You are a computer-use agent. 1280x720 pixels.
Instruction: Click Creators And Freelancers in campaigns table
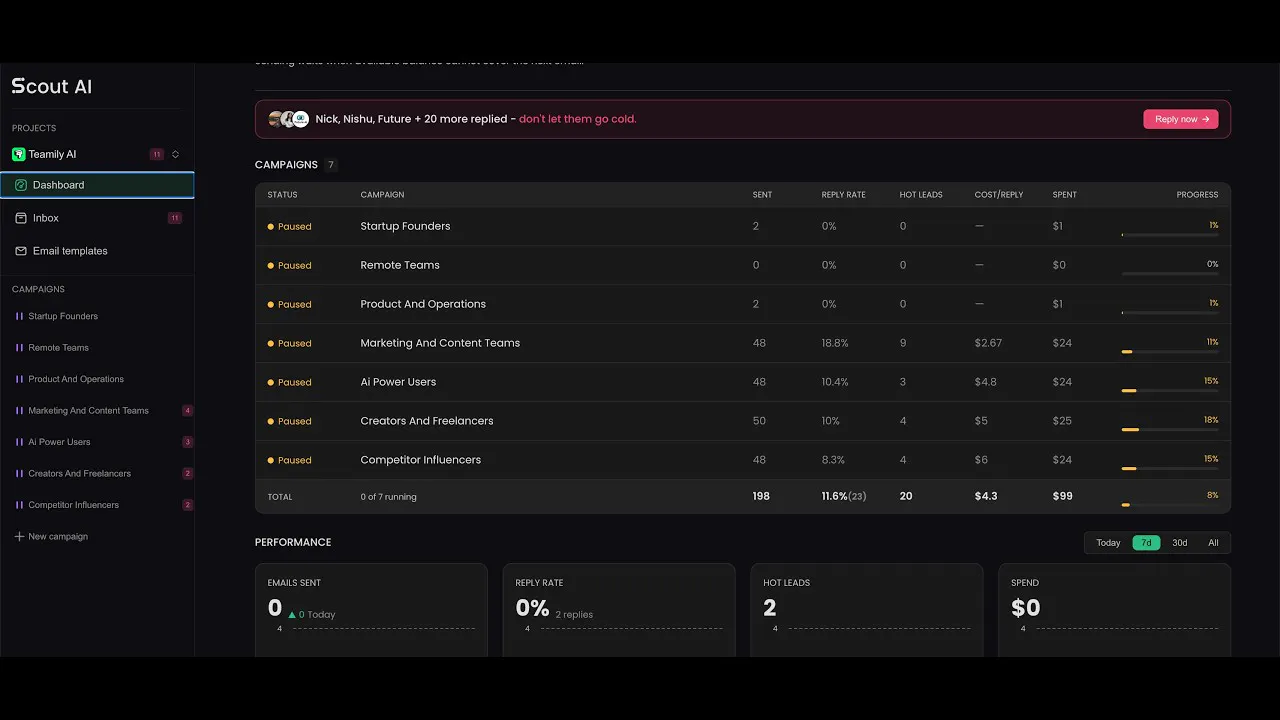coord(427,421)
